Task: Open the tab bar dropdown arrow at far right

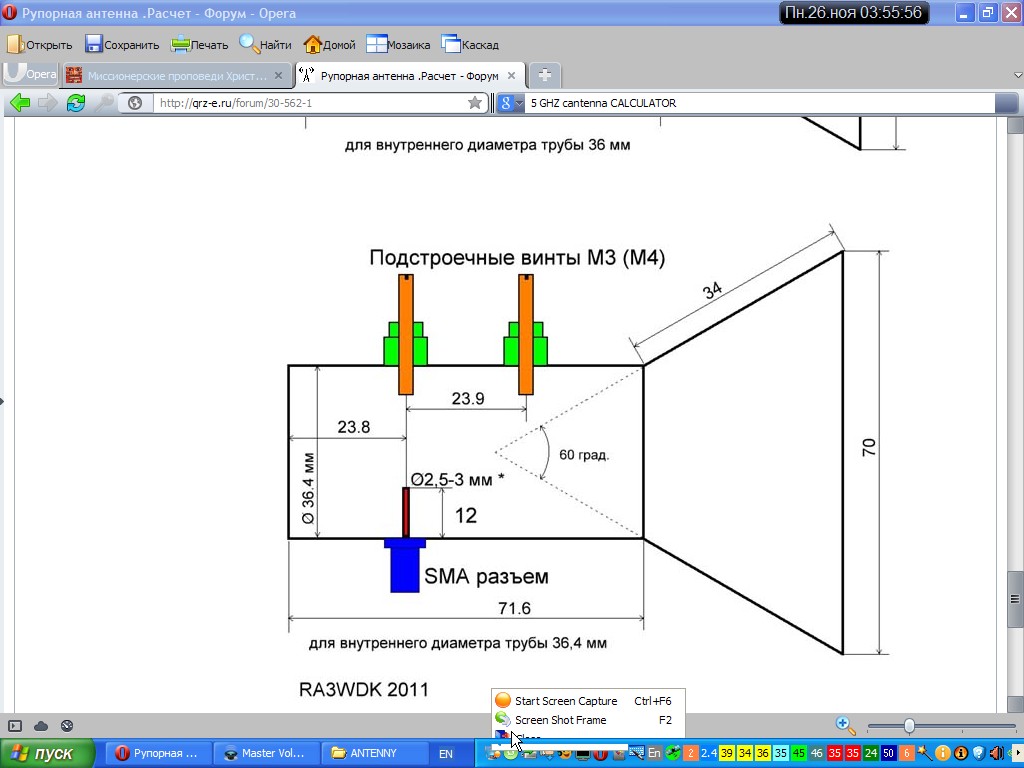Action: [x=1017, y=76]
